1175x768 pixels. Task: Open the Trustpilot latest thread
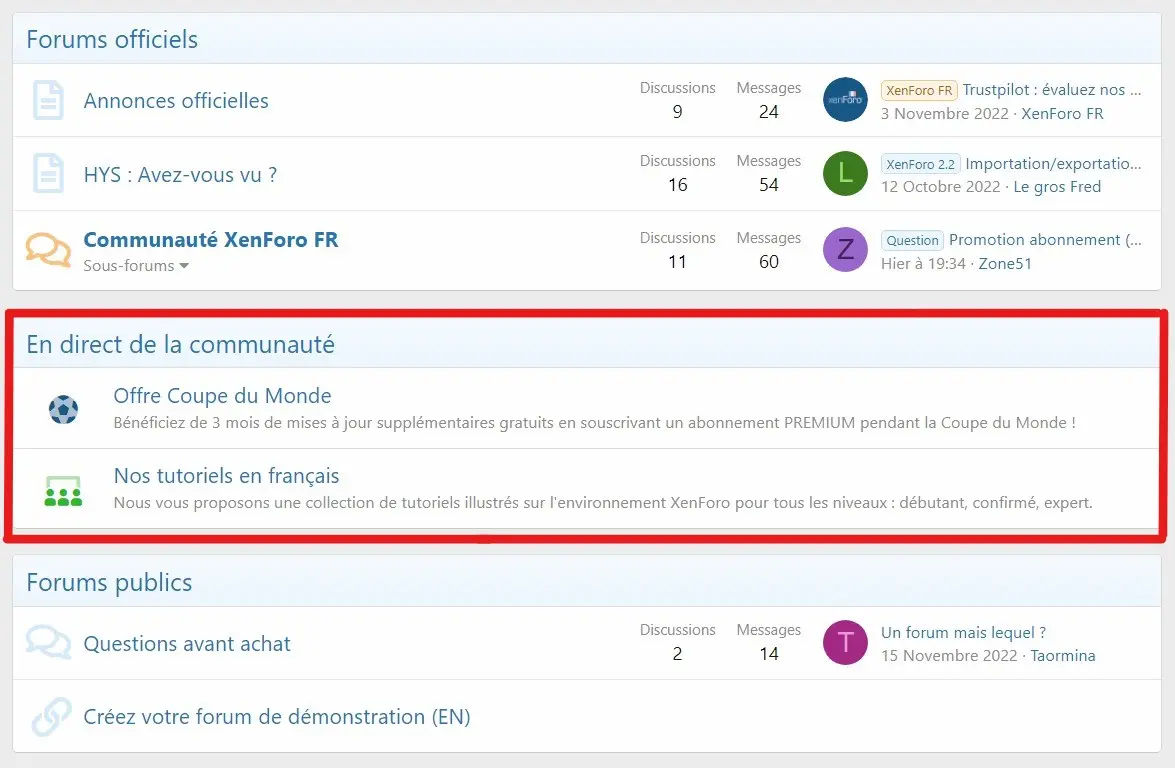pos(1051,90)
